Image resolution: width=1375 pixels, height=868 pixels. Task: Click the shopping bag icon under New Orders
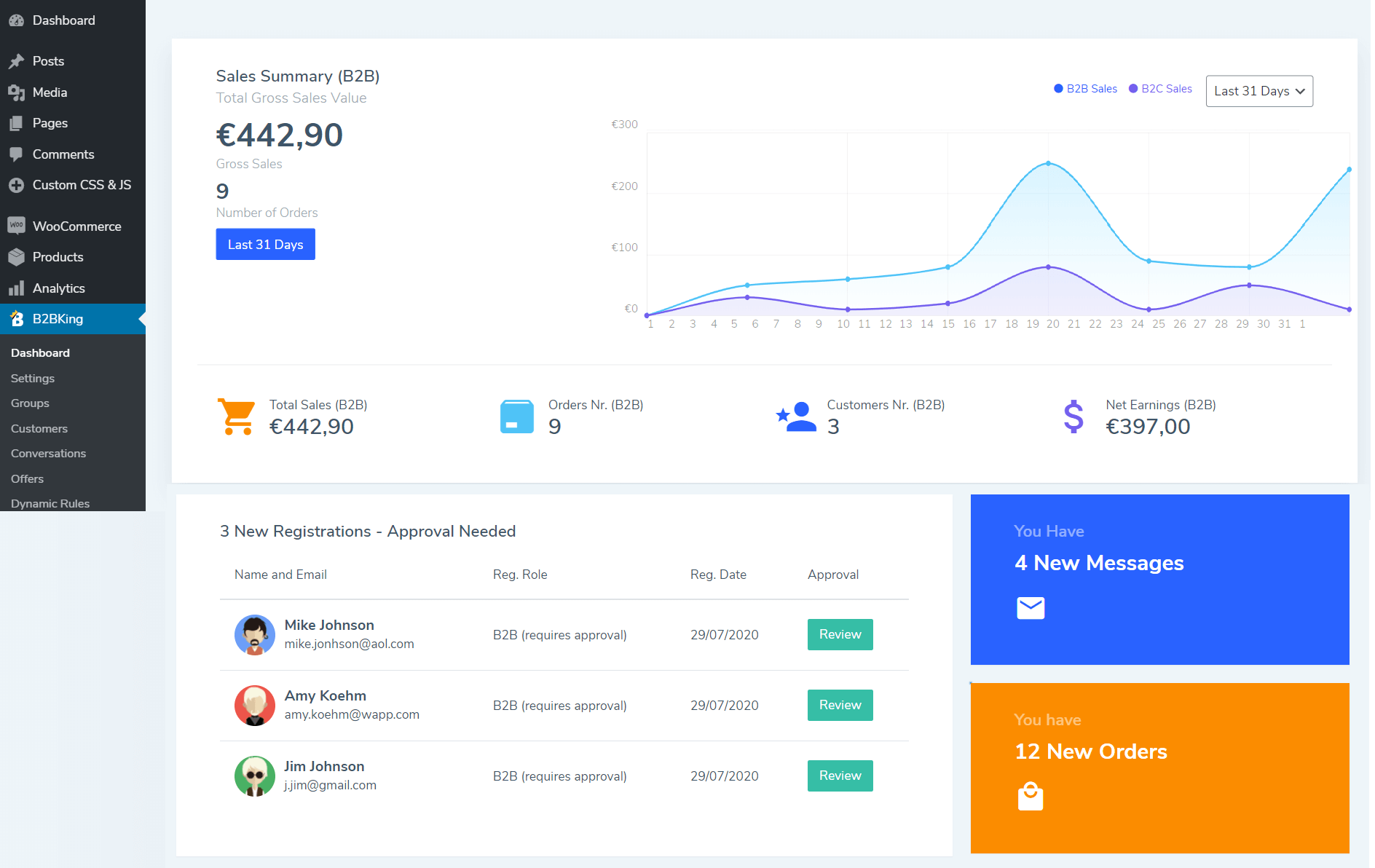point(1030,796)
